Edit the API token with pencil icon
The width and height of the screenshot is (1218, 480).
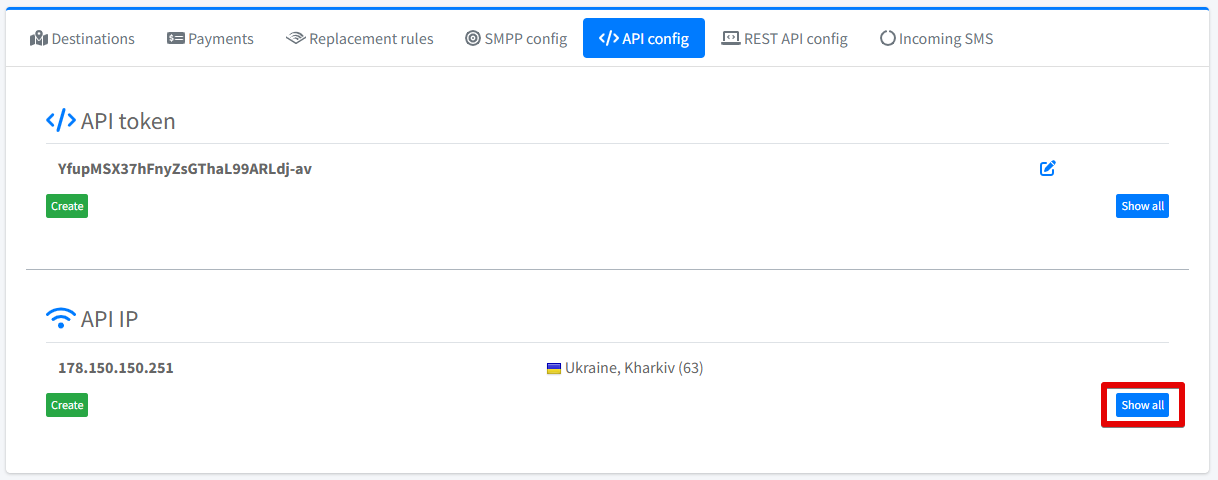coord(1047,168)
